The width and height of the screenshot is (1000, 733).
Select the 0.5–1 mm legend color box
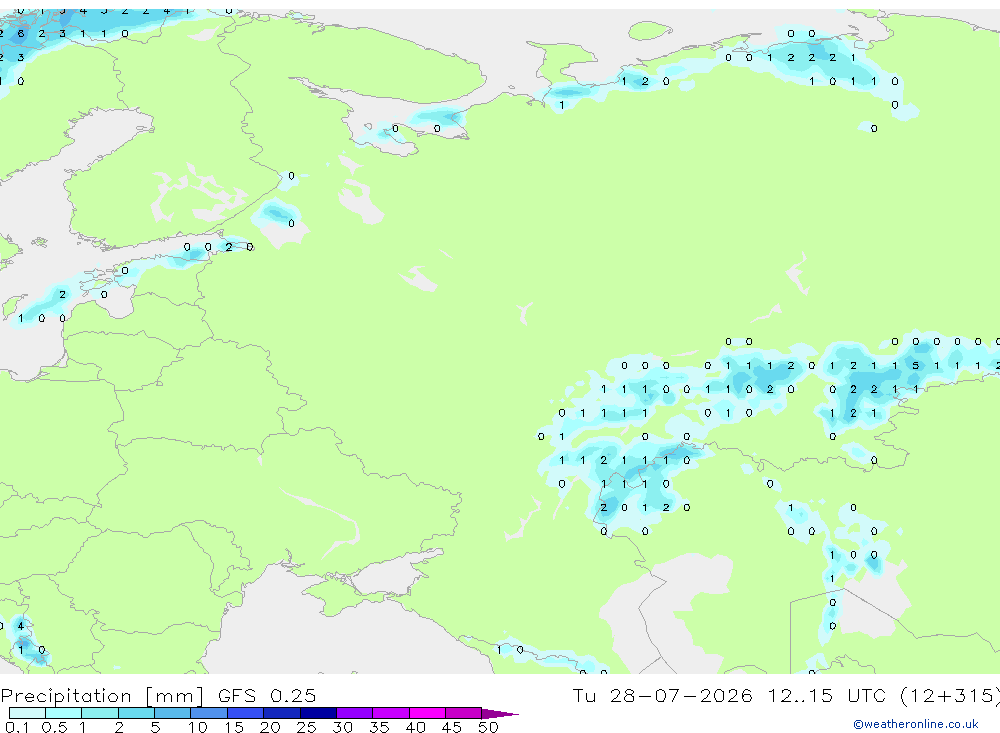(64, 713)
